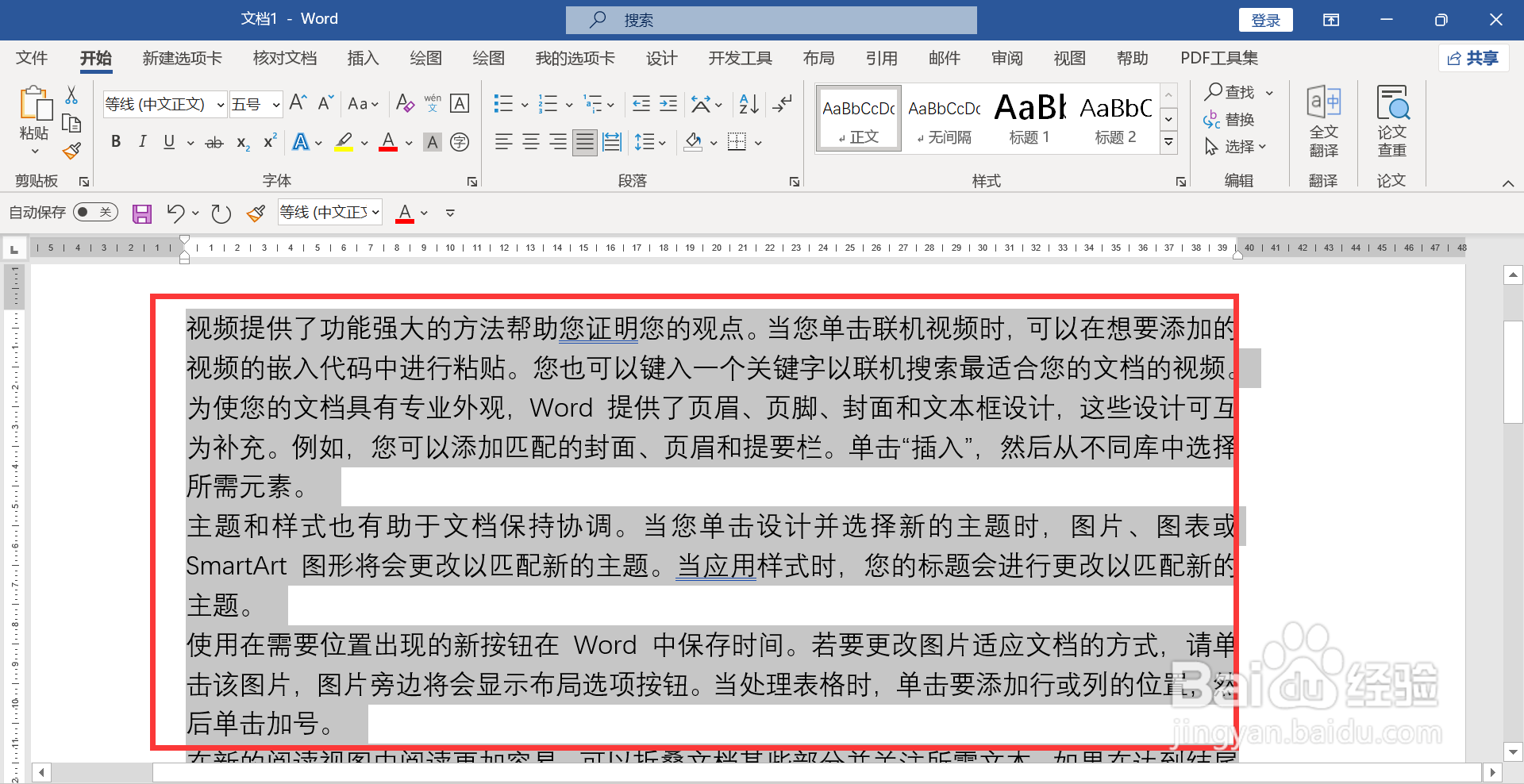Switch to the 插入 tab
The width and height of the screenshot is (1524, 784).
363,58
